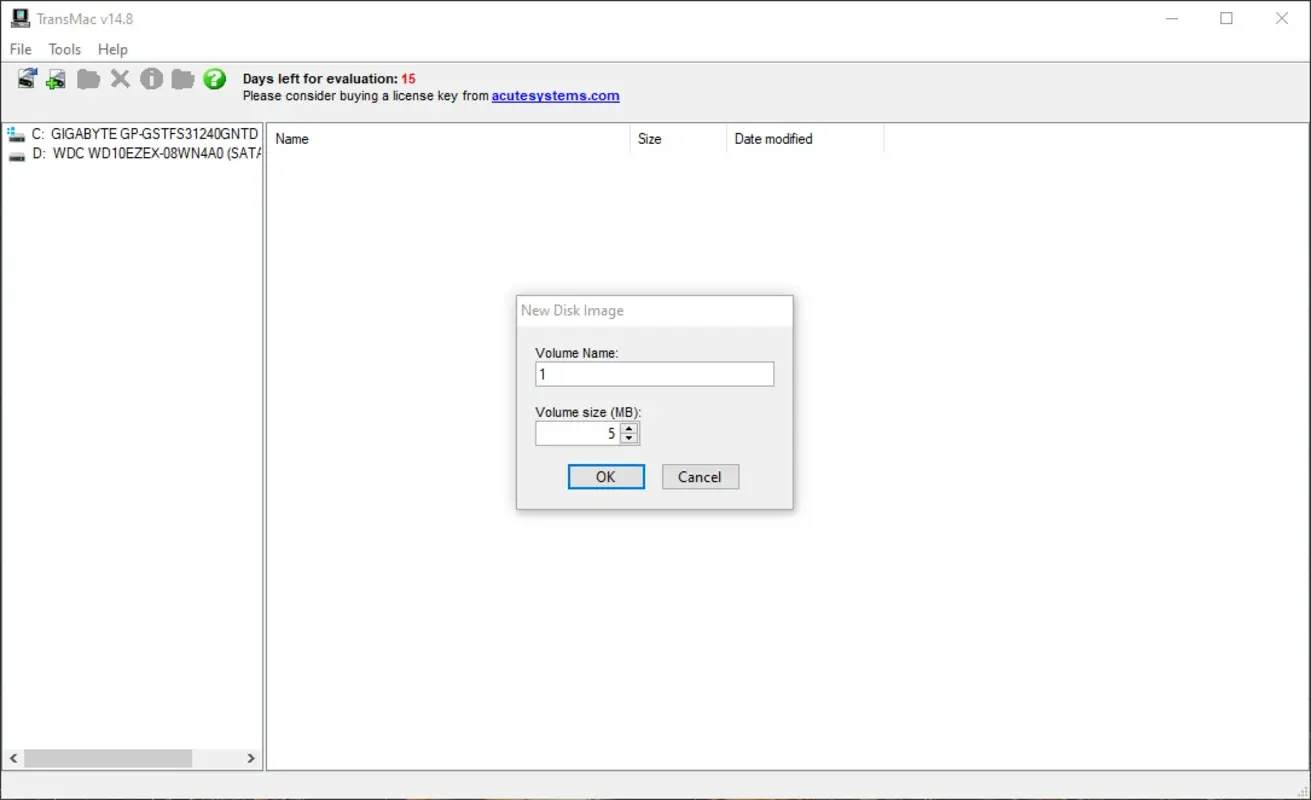Select the open disk image toolbar icon
Image resolution: width=1311 pixels, height=800 pixels.
(27, 79)
